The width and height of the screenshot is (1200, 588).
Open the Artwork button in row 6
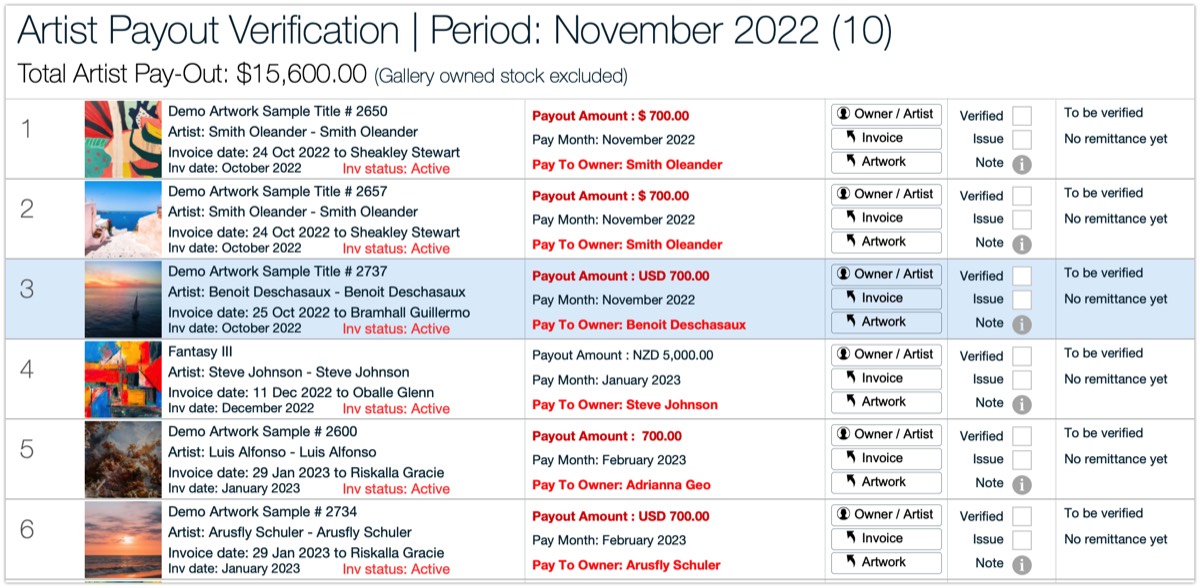[886, 562]
